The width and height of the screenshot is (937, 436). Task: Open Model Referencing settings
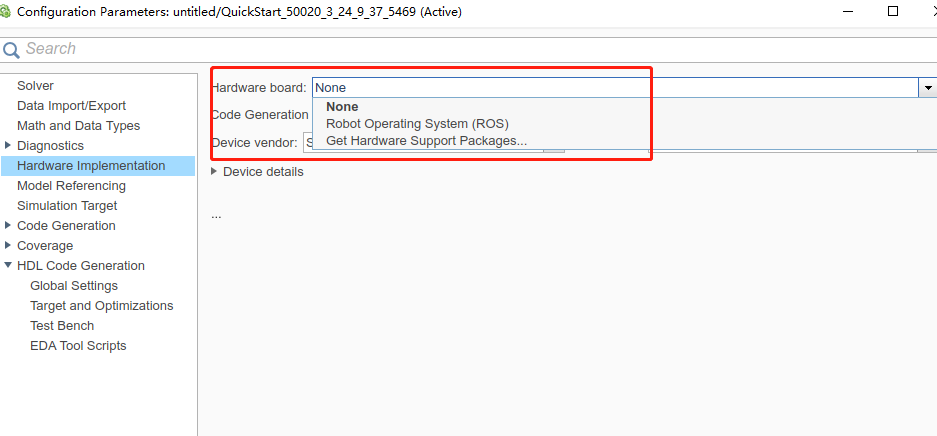tap(71, 186)
